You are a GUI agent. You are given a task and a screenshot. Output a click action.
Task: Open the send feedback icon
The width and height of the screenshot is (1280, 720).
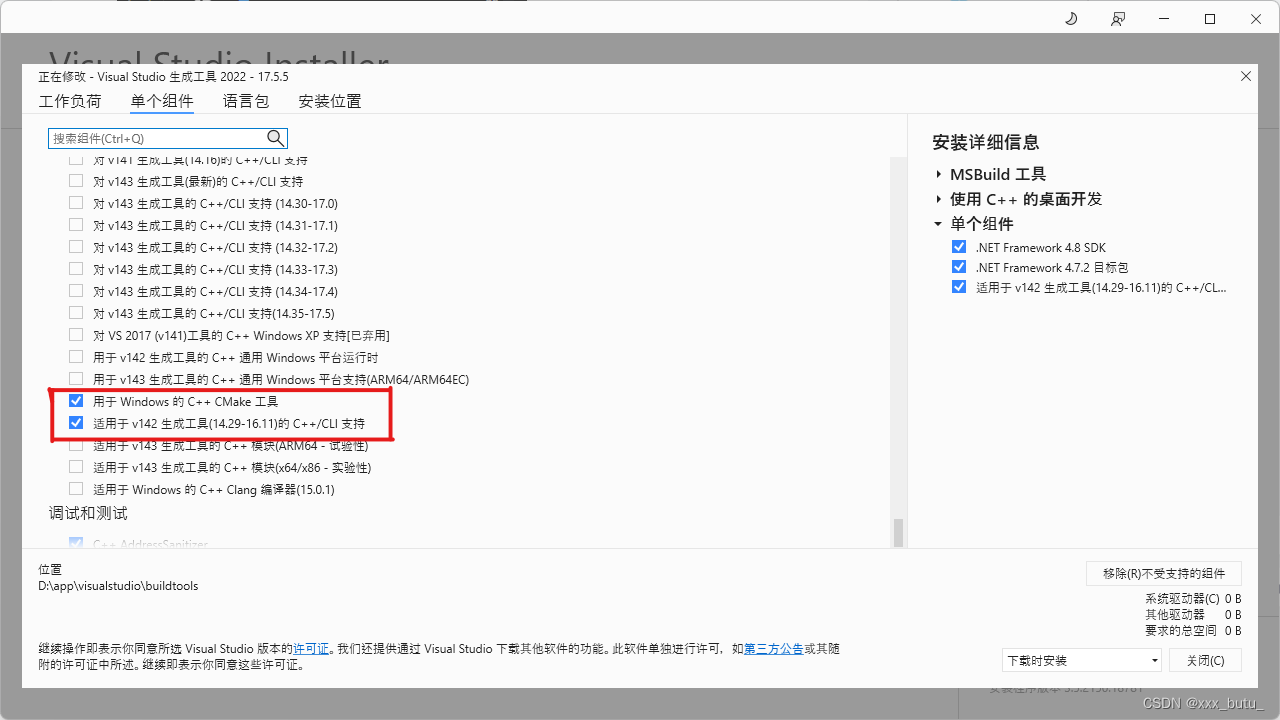1118,18
